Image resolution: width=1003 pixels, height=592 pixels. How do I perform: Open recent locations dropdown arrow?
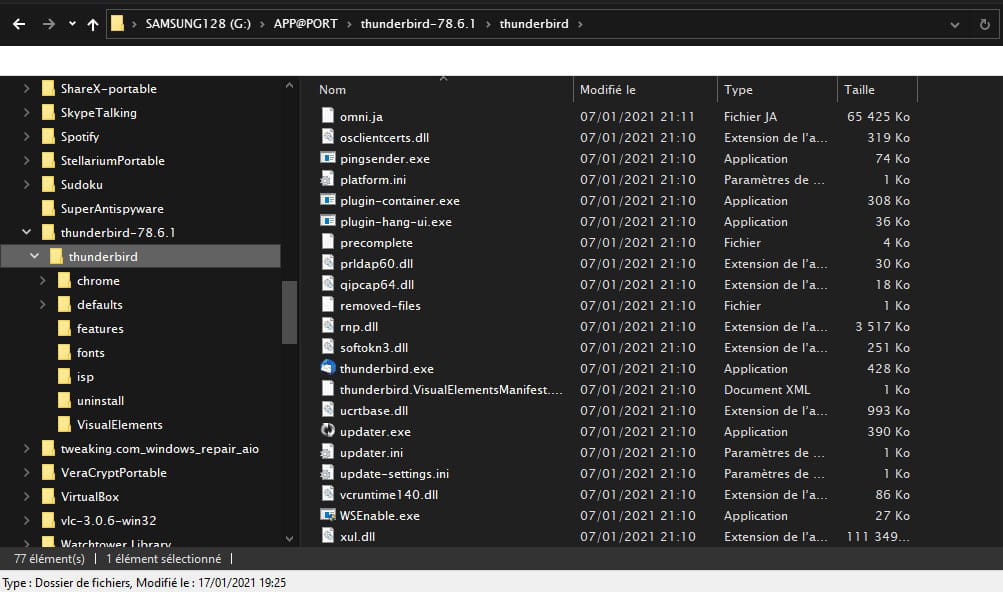click(x=72, y=24)
